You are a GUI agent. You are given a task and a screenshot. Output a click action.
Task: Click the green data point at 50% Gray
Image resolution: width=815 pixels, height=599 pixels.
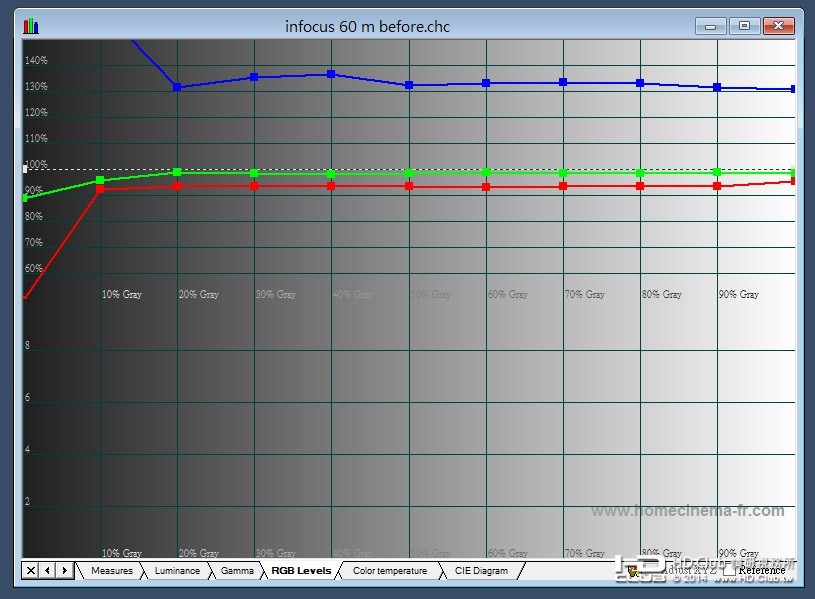click(x=409, y=173)
